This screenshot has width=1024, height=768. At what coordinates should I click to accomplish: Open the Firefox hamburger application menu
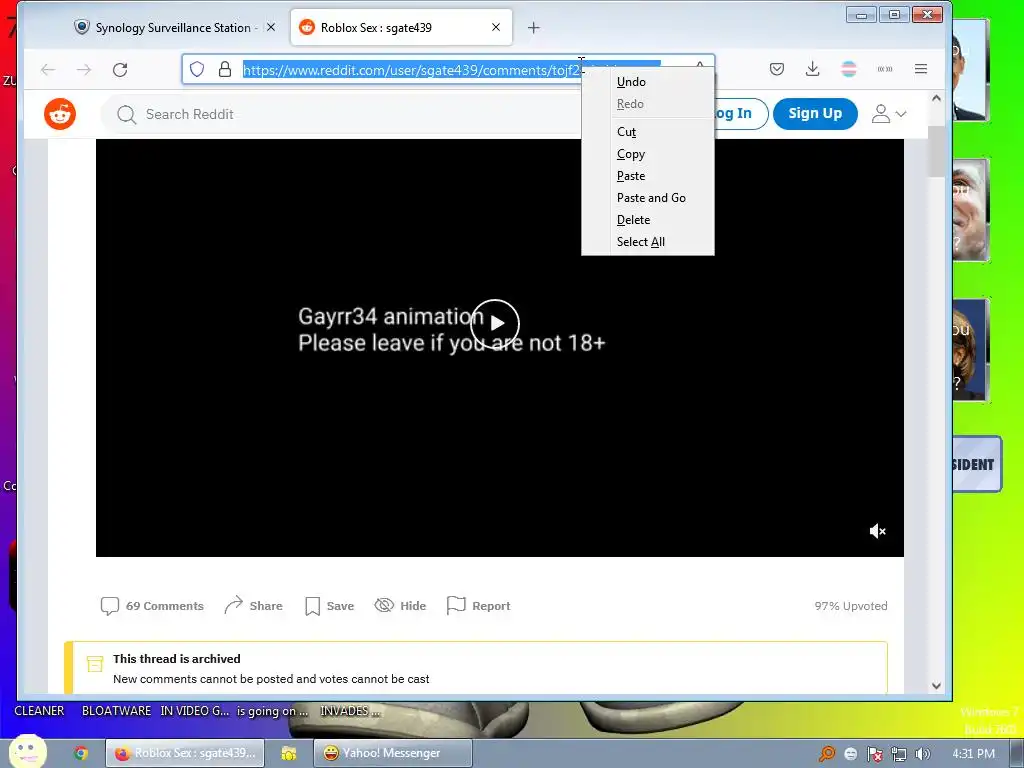[x=921, y=69]
